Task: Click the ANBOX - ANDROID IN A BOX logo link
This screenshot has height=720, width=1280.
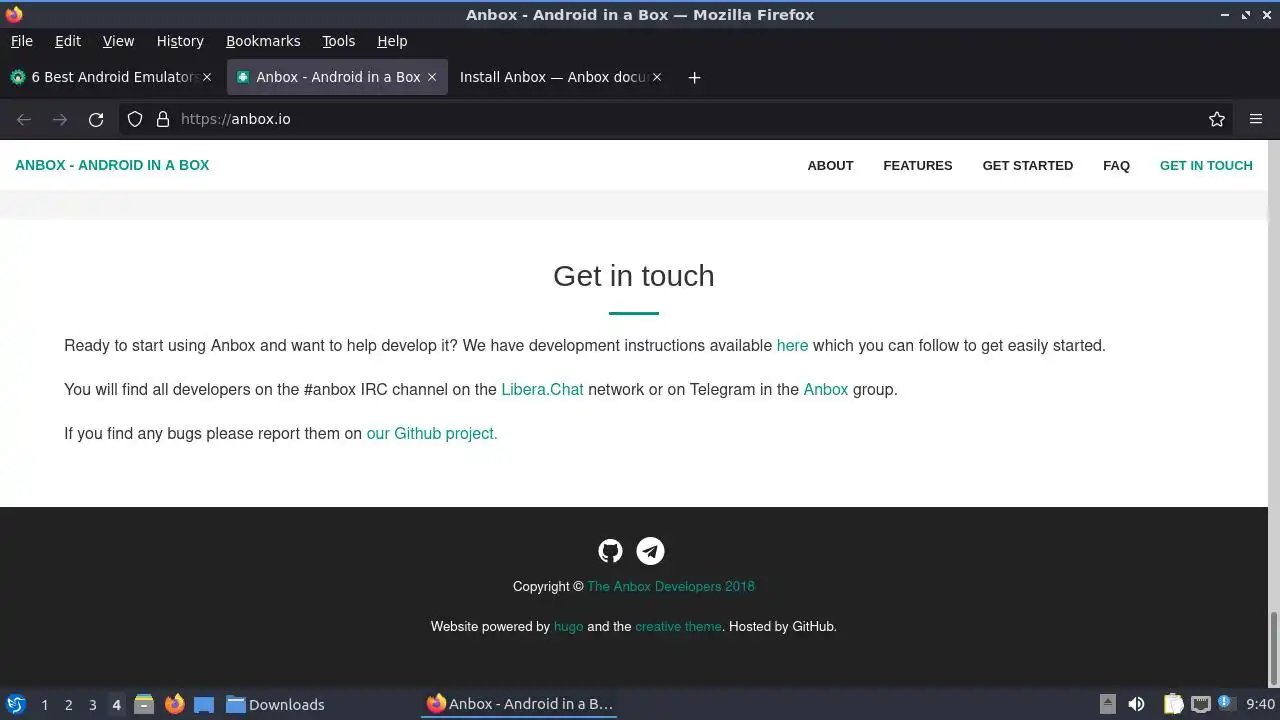Action: (x=112, y=166)
